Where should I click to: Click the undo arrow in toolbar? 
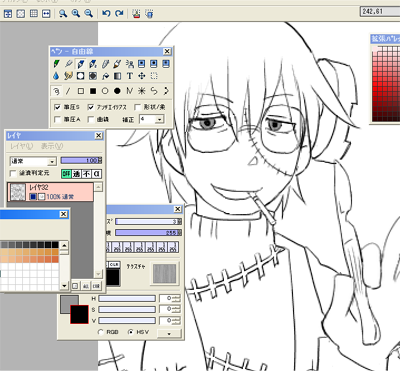click(106, 13)
